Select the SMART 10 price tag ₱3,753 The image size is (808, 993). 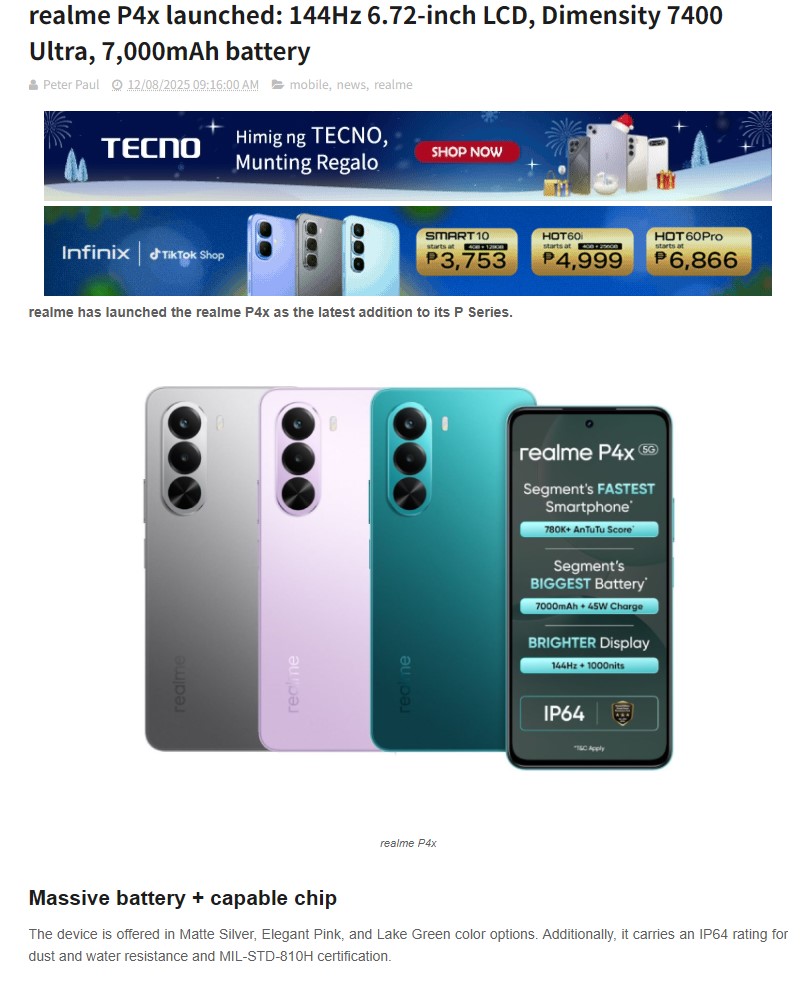467,251
